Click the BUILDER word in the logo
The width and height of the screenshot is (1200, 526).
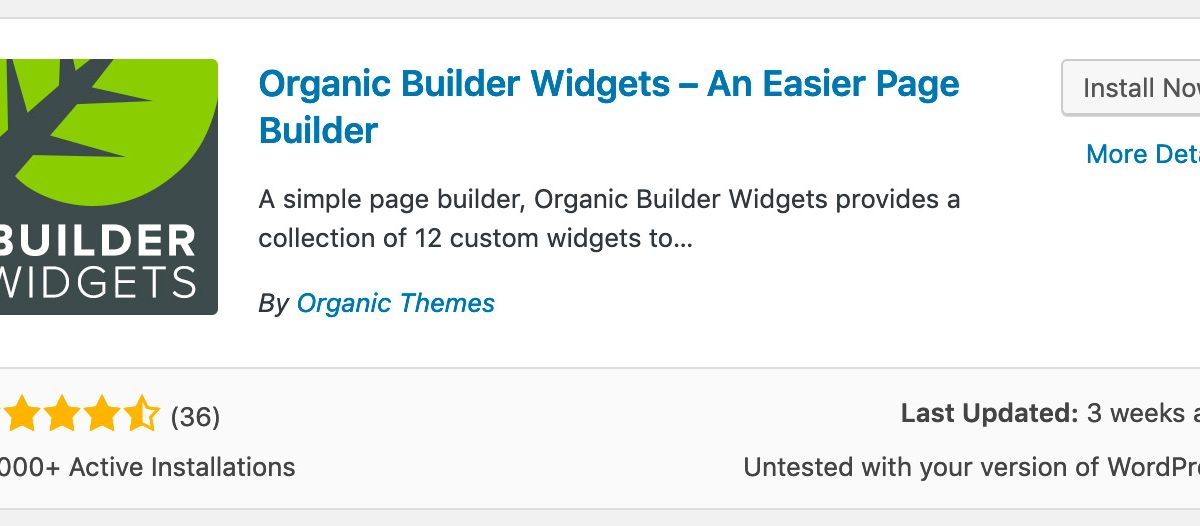point(98,241)
